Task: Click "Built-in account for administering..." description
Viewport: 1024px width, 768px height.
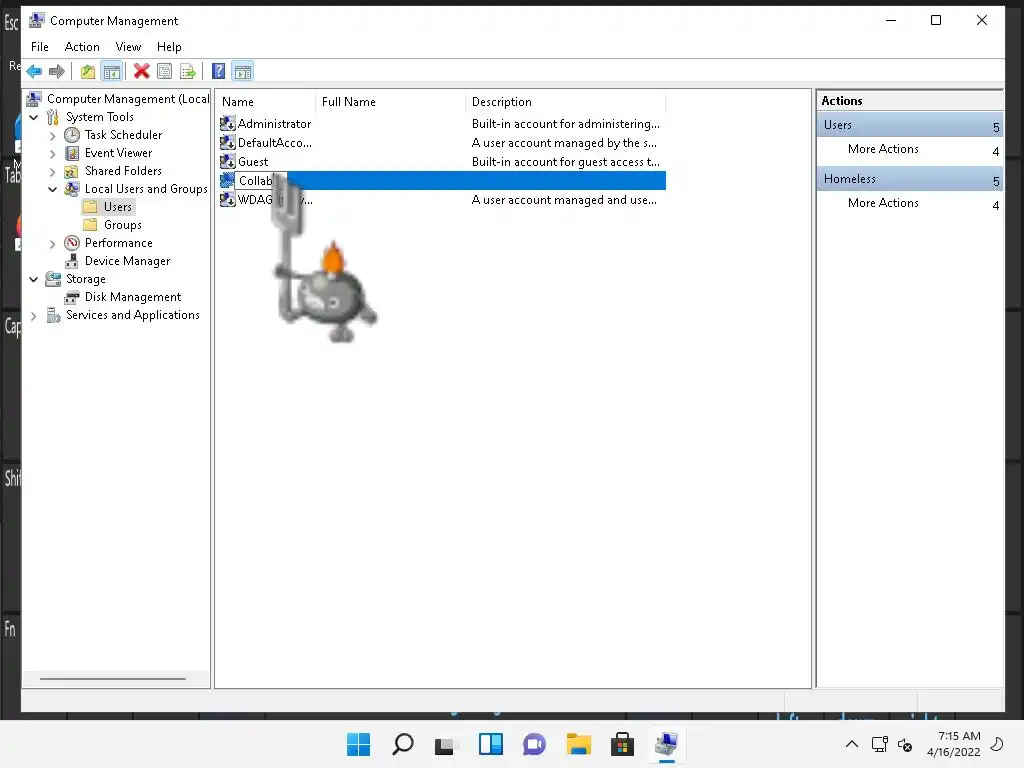Action: click(566, 123)
